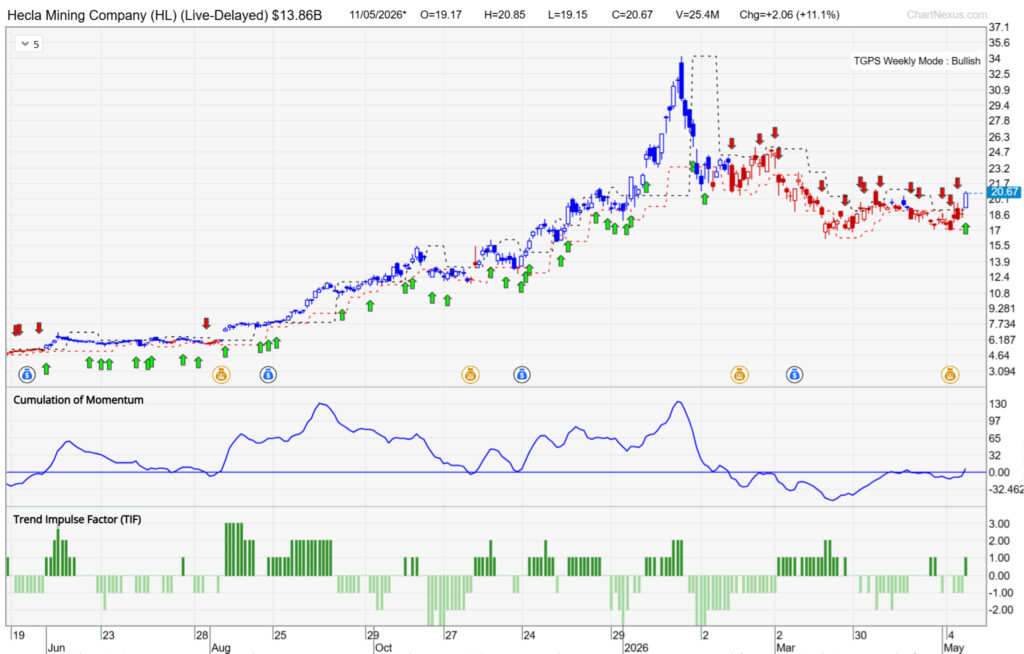Click the 2026 year label on the time axis
The width and height of the screenshot is (1024, 654).
(636, 647)
